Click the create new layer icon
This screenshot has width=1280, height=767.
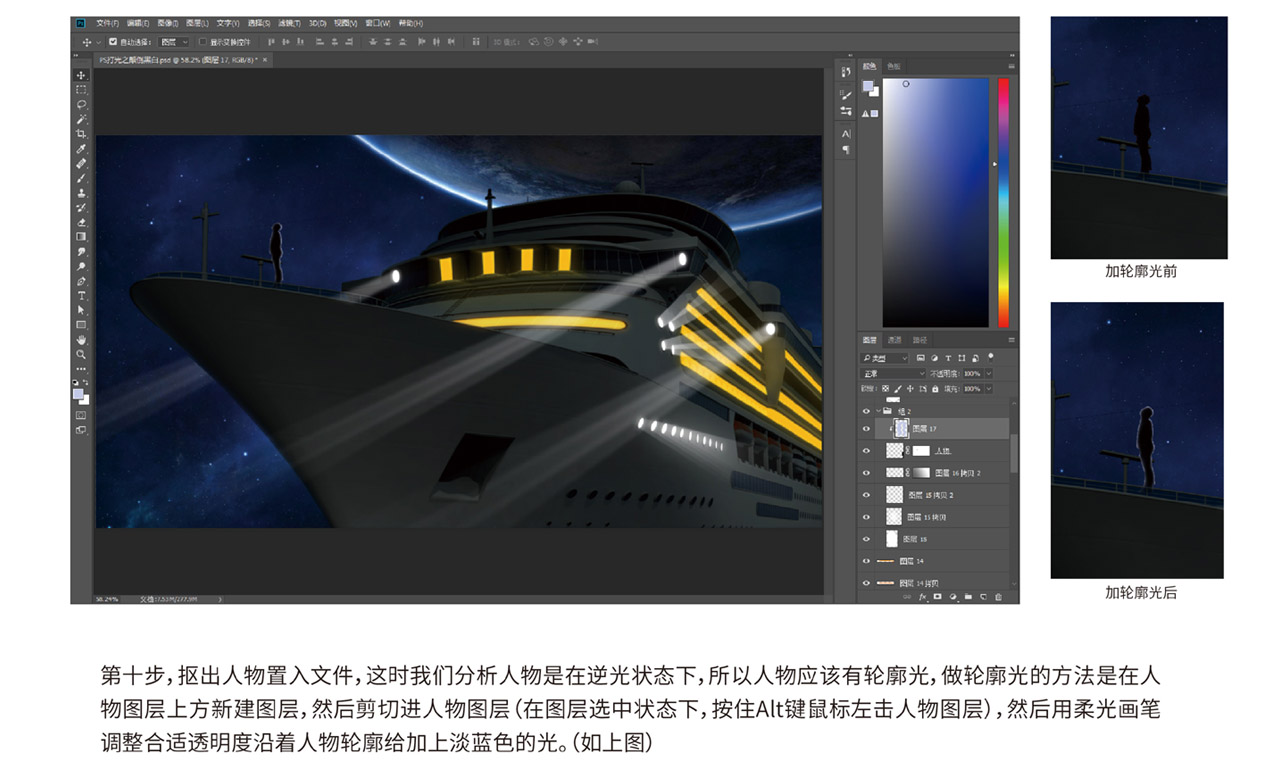tap(983, 596)
